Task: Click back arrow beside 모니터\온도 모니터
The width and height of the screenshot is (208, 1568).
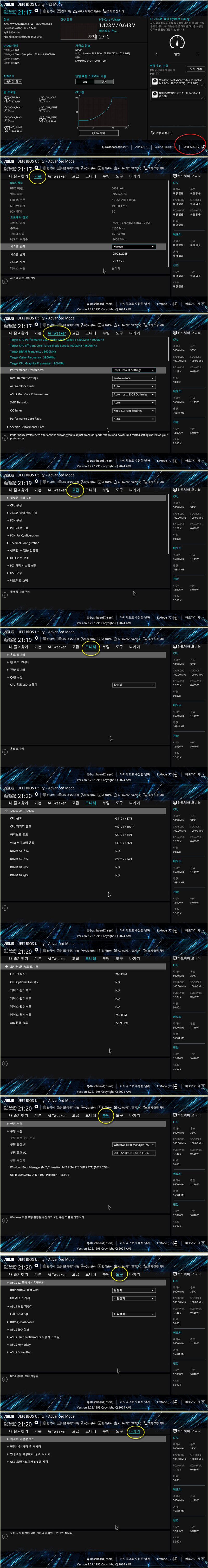Action: click(7, 811)
